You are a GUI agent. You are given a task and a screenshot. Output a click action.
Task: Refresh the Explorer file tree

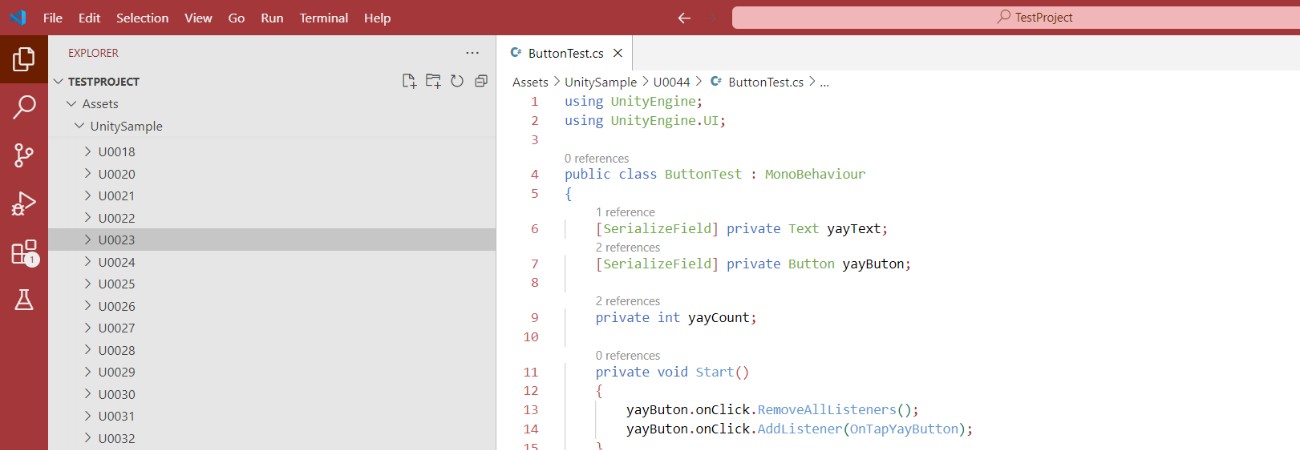(457, 82)
